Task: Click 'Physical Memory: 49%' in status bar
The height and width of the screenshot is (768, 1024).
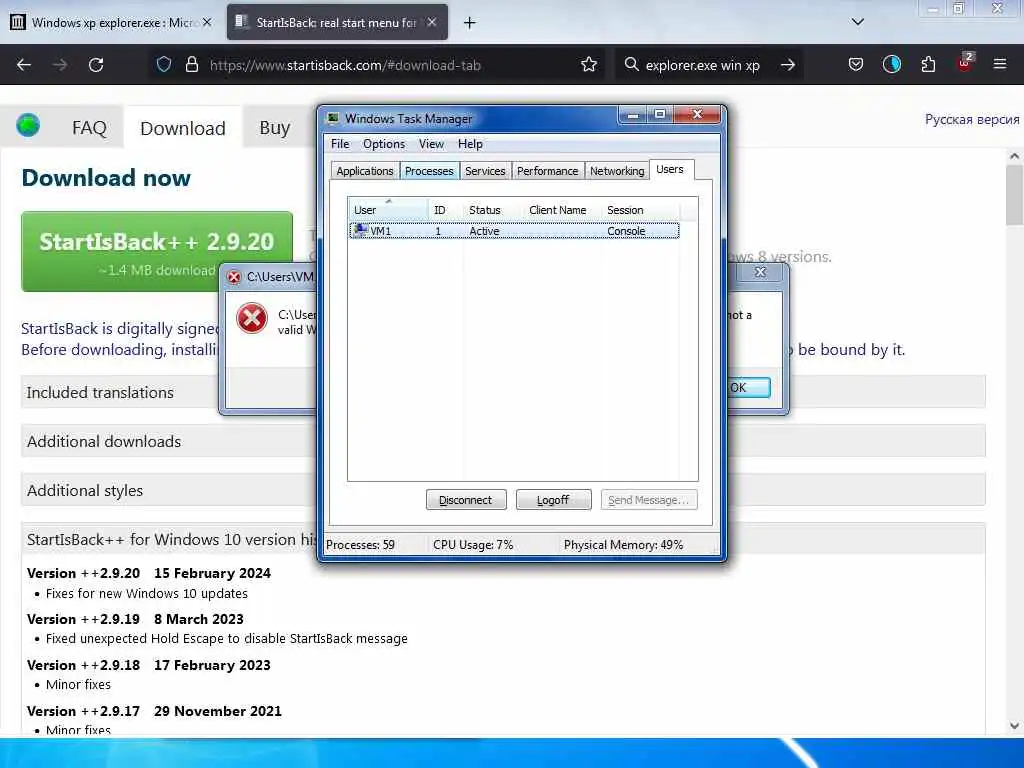Action: tap(623, 545)
